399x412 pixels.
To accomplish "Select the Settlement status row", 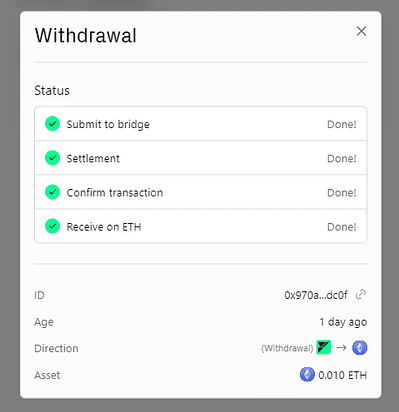I will click(x=201, y=158).
